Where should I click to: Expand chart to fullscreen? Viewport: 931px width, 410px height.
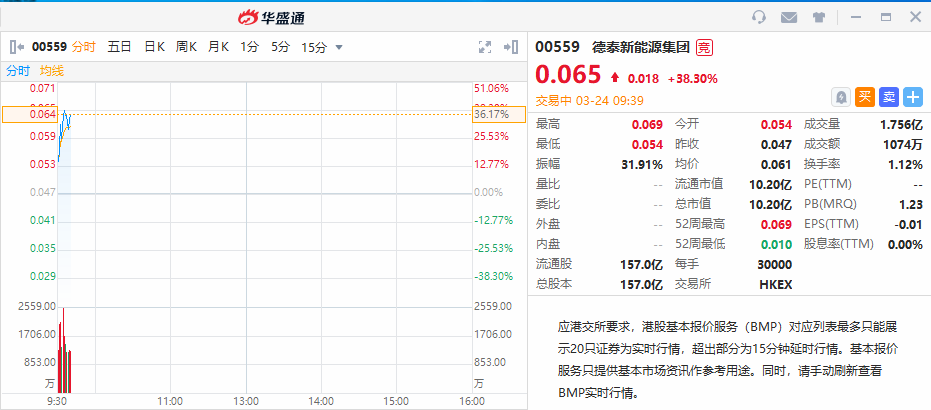(x=485, y=47)
